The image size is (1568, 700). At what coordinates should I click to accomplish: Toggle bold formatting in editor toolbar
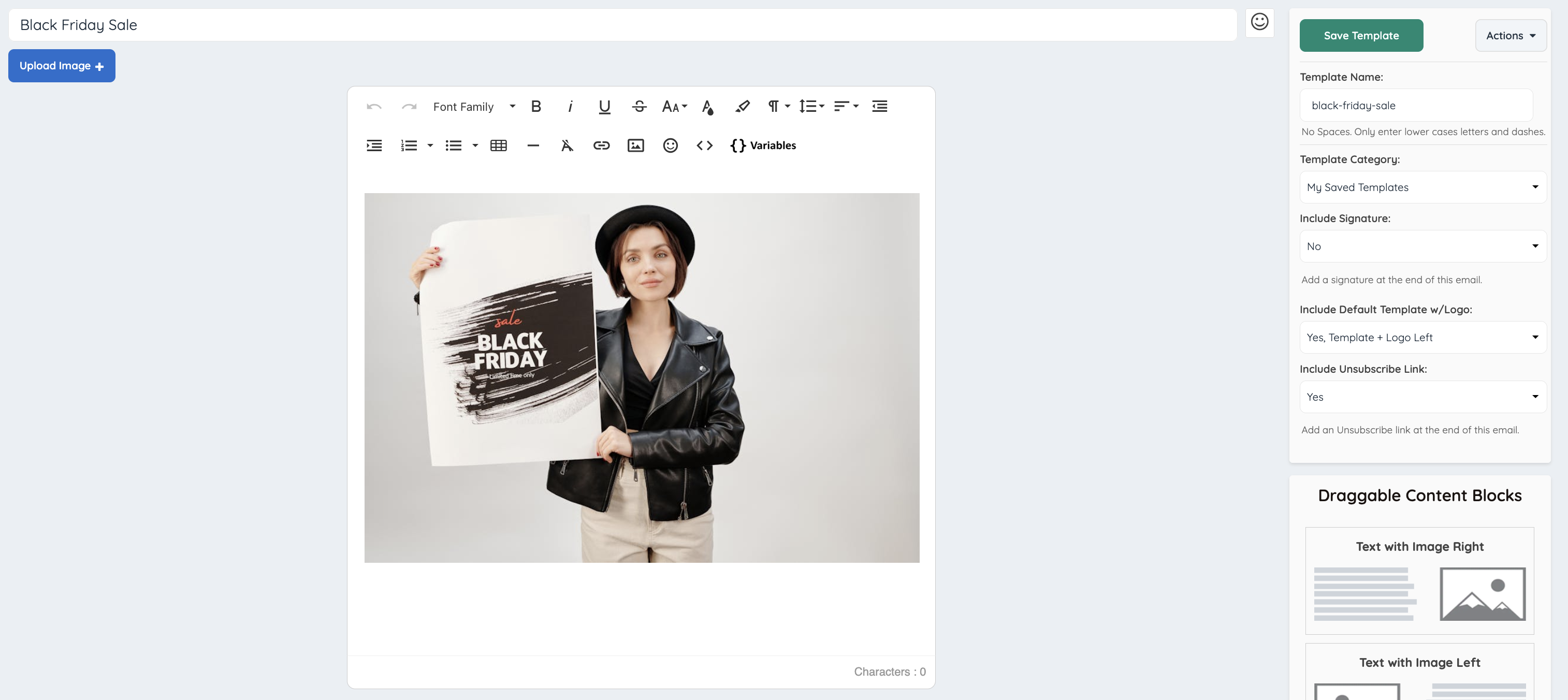tap(535, 107)
